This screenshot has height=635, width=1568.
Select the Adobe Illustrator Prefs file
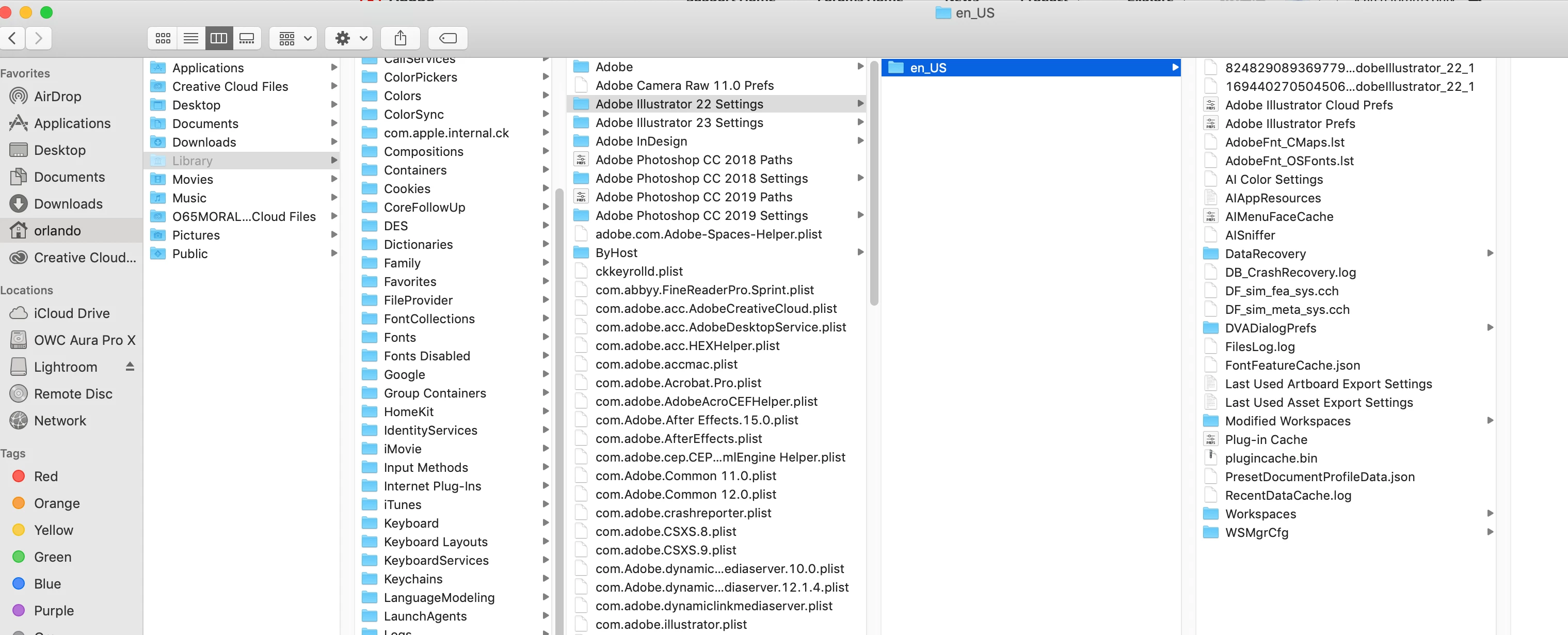(x=1289, y=123)
